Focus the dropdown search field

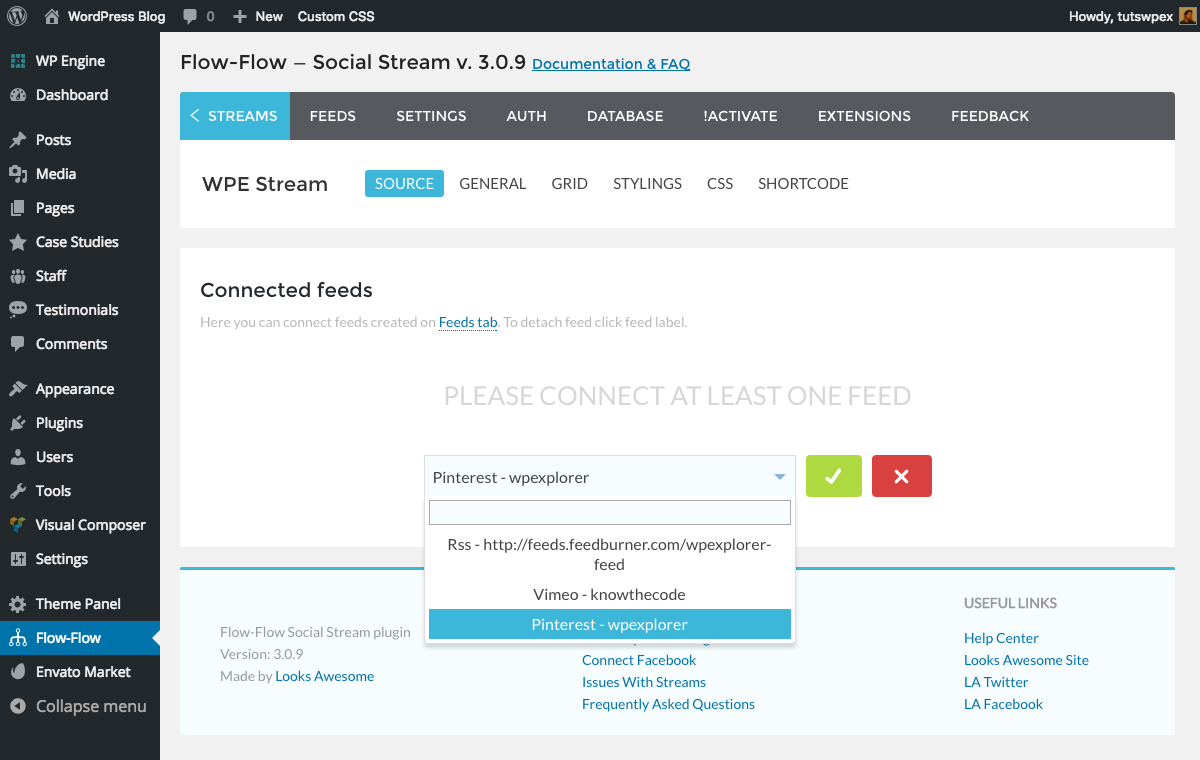[x=610, y=513]
